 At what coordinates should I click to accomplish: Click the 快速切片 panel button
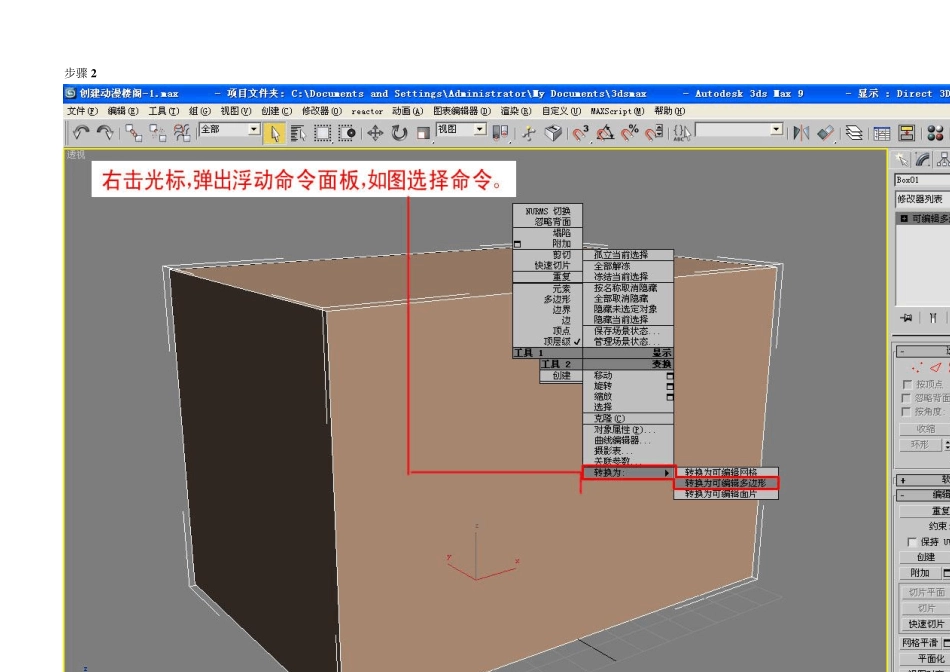coord(926,624)
